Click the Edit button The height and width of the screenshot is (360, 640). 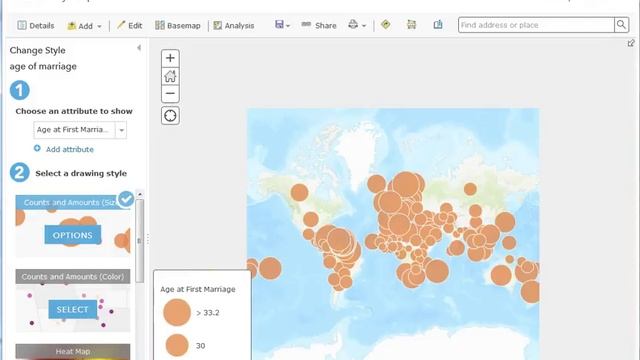(x=129, y=25)
